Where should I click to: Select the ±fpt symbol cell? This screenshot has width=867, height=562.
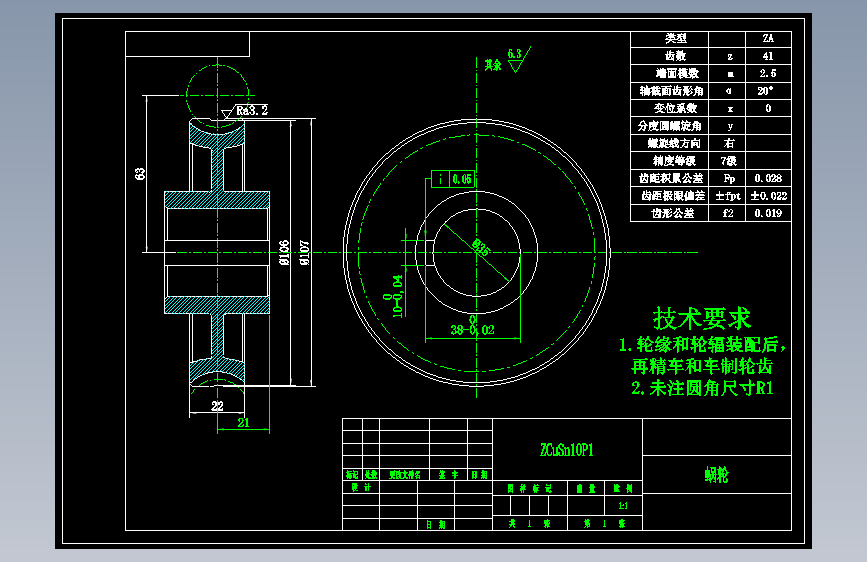728,196
